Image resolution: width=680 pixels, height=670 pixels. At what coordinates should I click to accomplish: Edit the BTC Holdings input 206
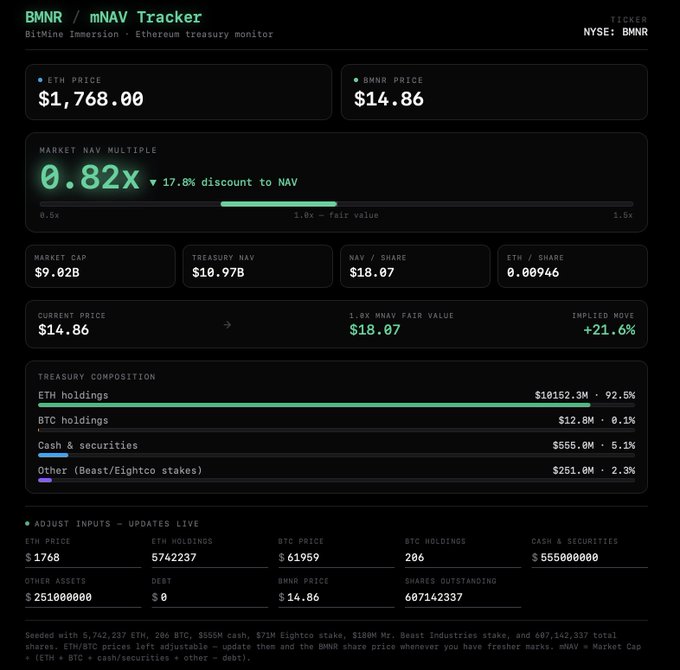[x=463, y=557]
